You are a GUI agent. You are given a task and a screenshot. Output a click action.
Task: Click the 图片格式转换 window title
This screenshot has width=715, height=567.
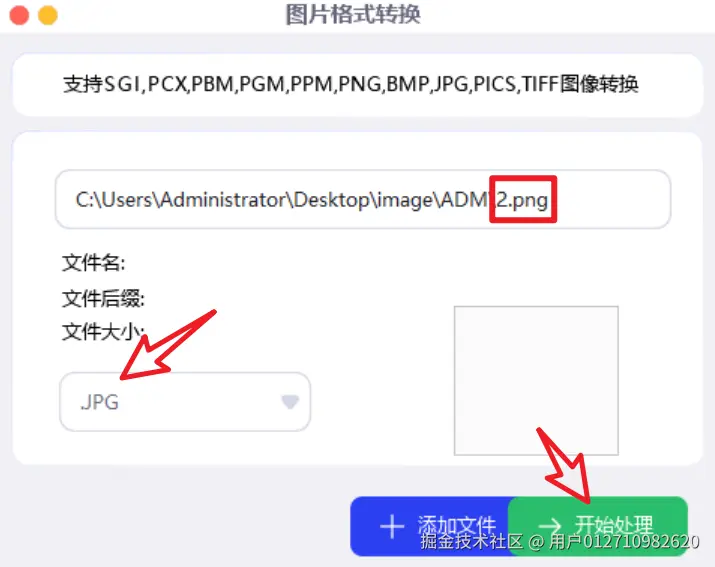[x=353, y=14]
